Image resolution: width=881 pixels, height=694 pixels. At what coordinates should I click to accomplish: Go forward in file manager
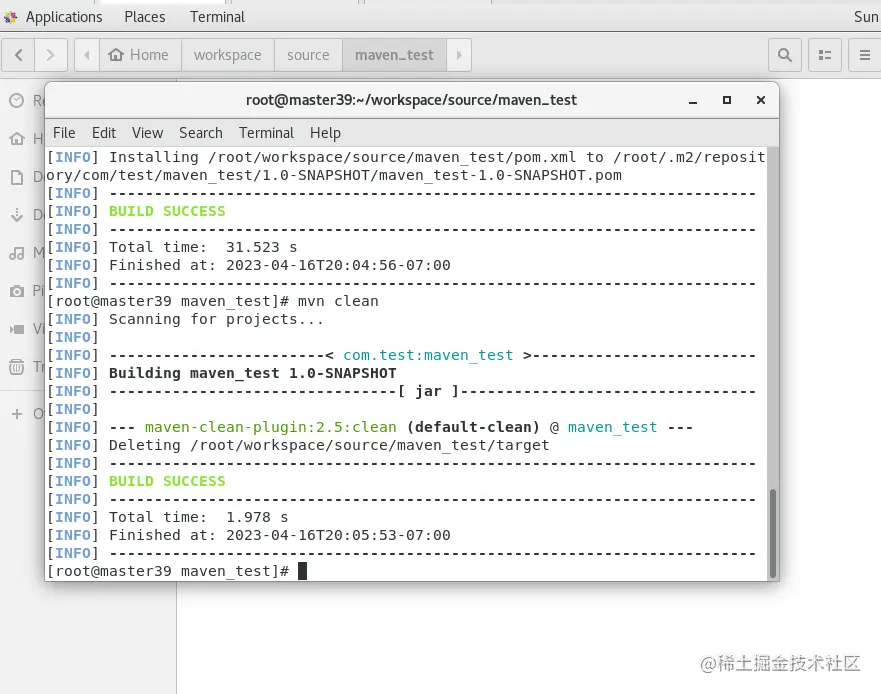(51, 55)
